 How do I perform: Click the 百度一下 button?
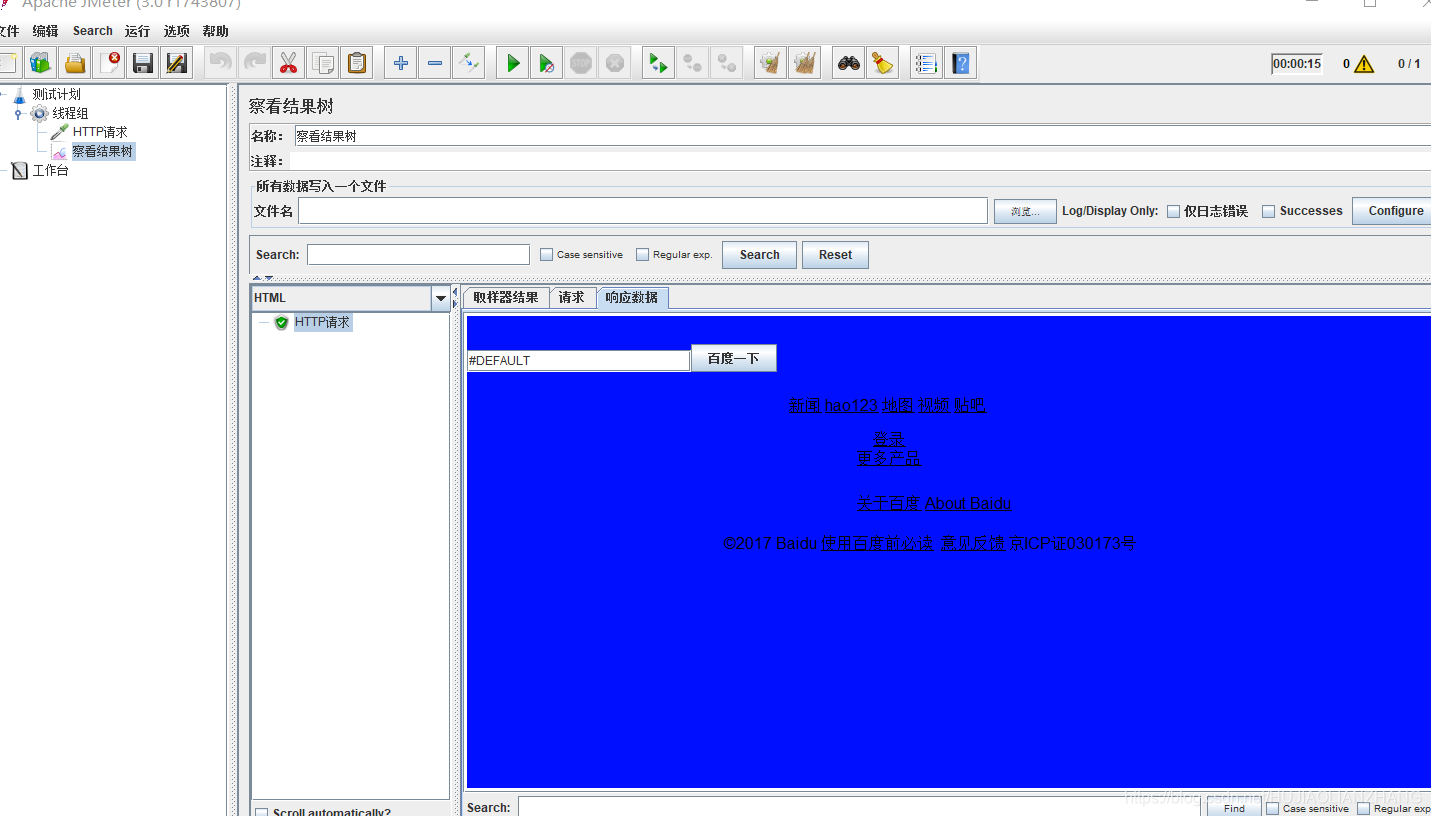click(733, 358)
